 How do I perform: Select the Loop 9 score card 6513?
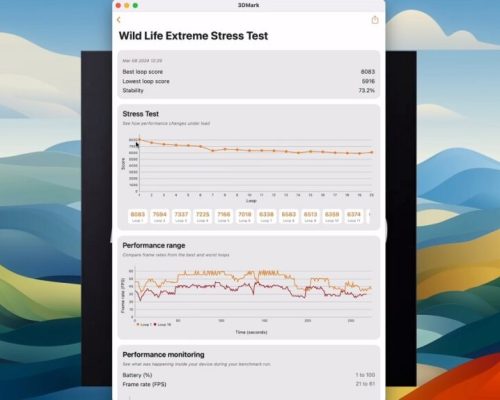tap(310, 216)
